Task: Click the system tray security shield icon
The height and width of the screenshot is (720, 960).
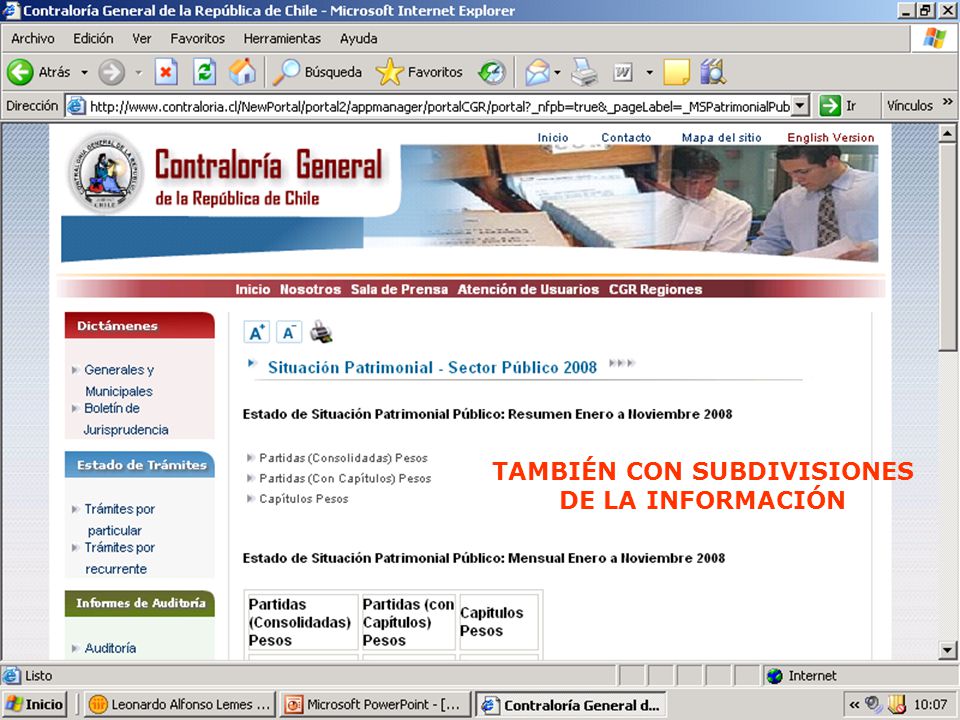Action: point(896,705)
